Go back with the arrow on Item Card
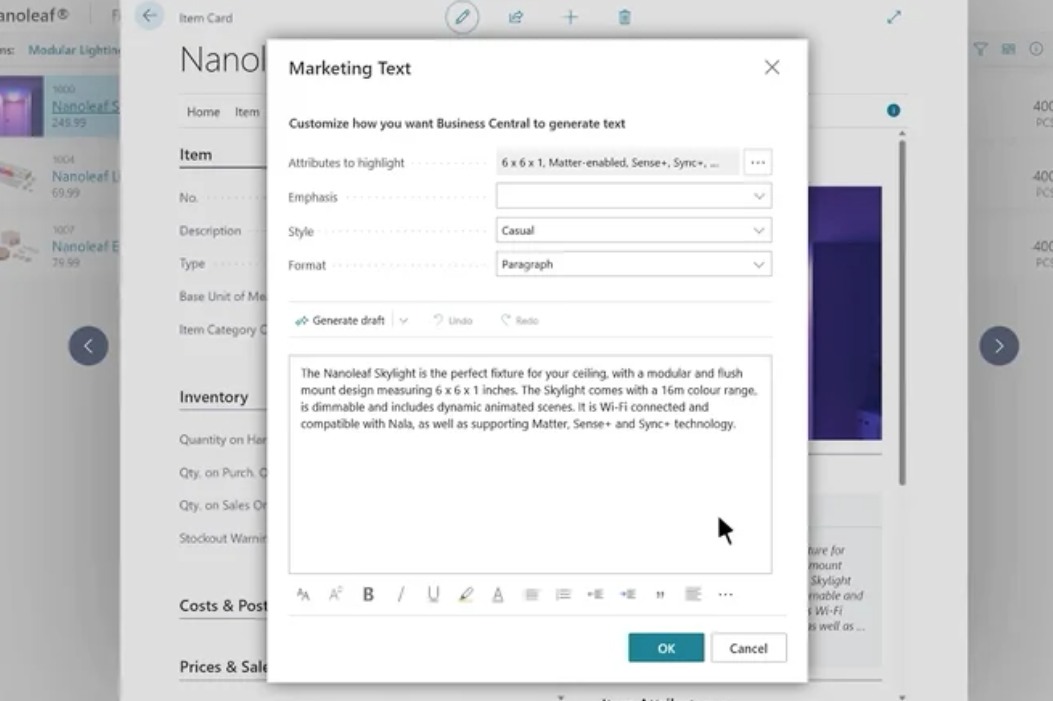 click(149, 15)
